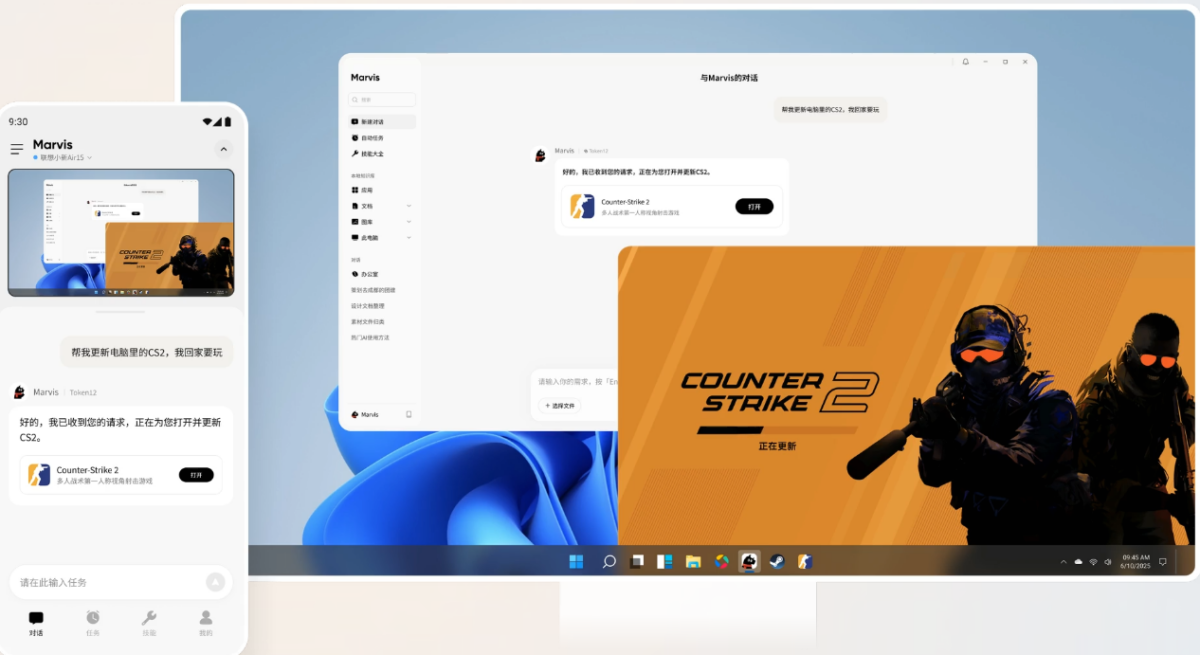Open the Windows Start menu
The image size is (1200, 655).
(576, 561)
